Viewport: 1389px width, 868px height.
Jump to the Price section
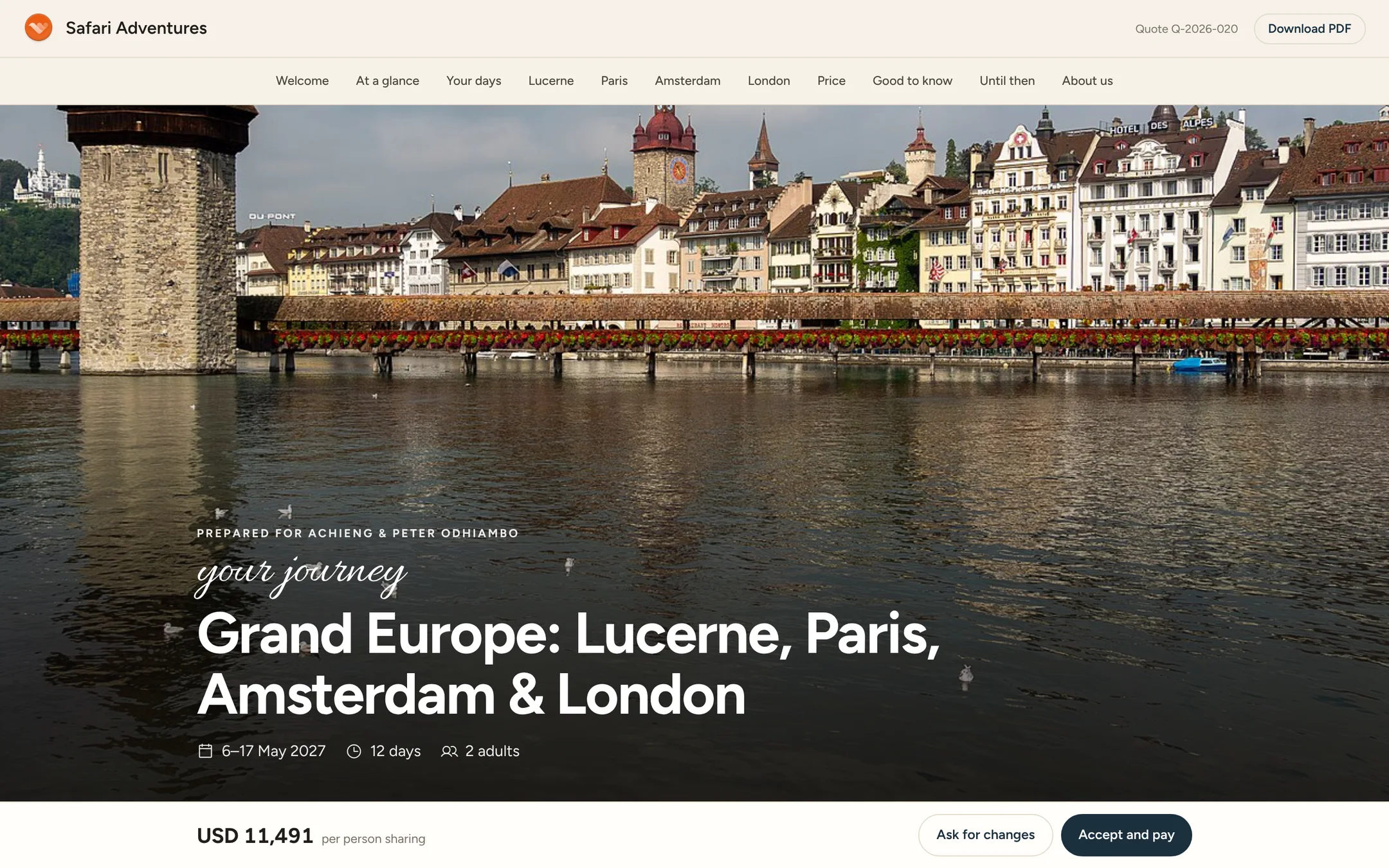(831, 80)
